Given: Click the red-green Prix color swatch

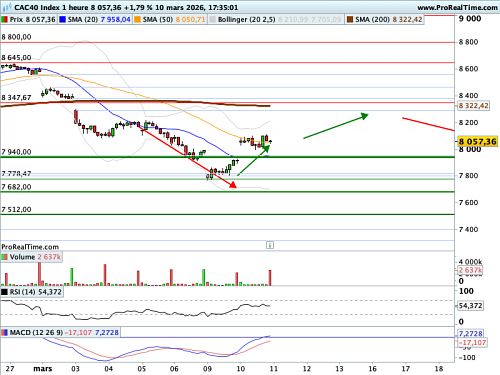Looking at the screenshot, I should pyautogui.click(x=4, y=20).
